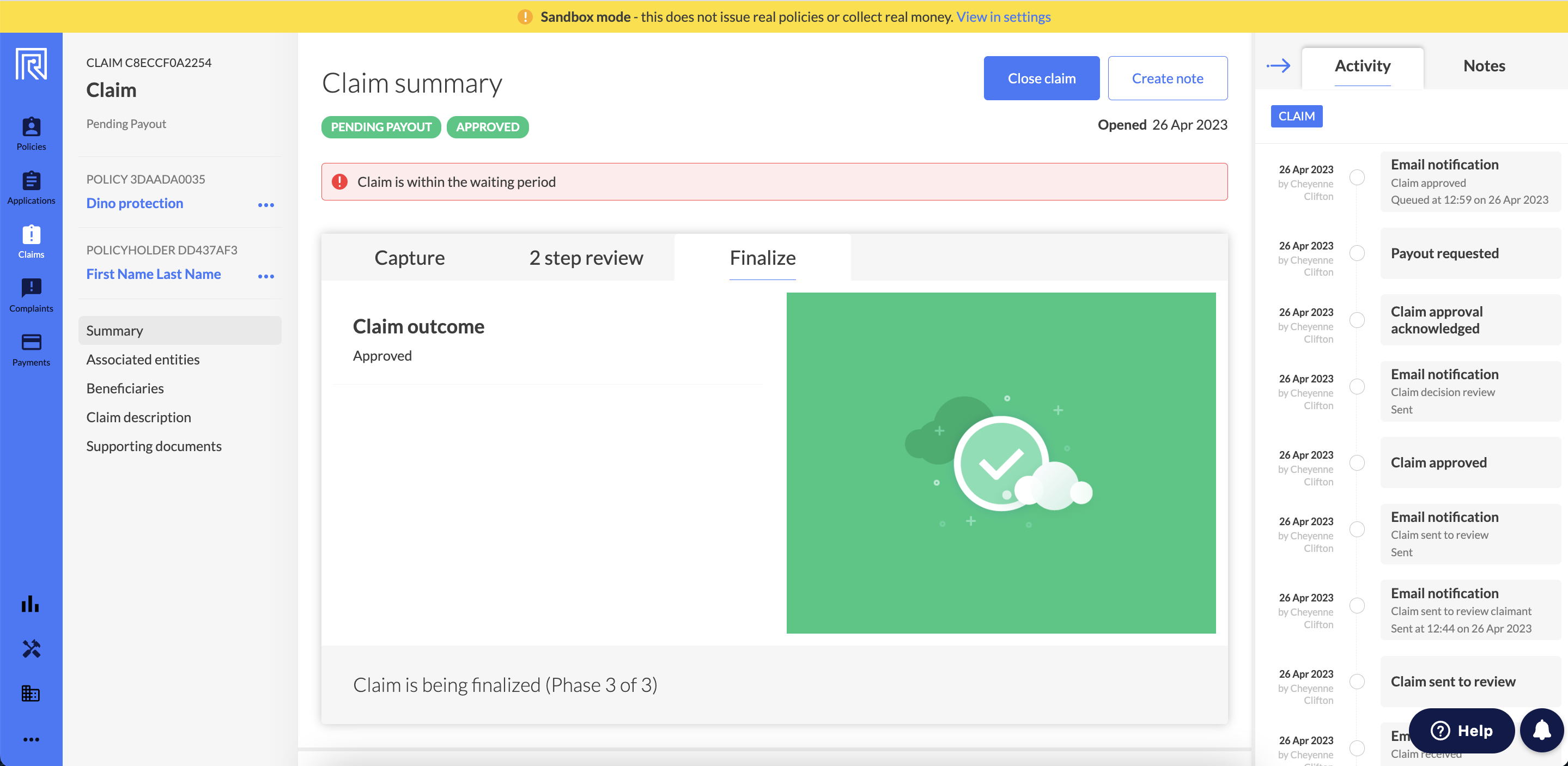The image size is (1568, 766).
Task: Switch to the Notes tab
Action: tap(1484, 66)
